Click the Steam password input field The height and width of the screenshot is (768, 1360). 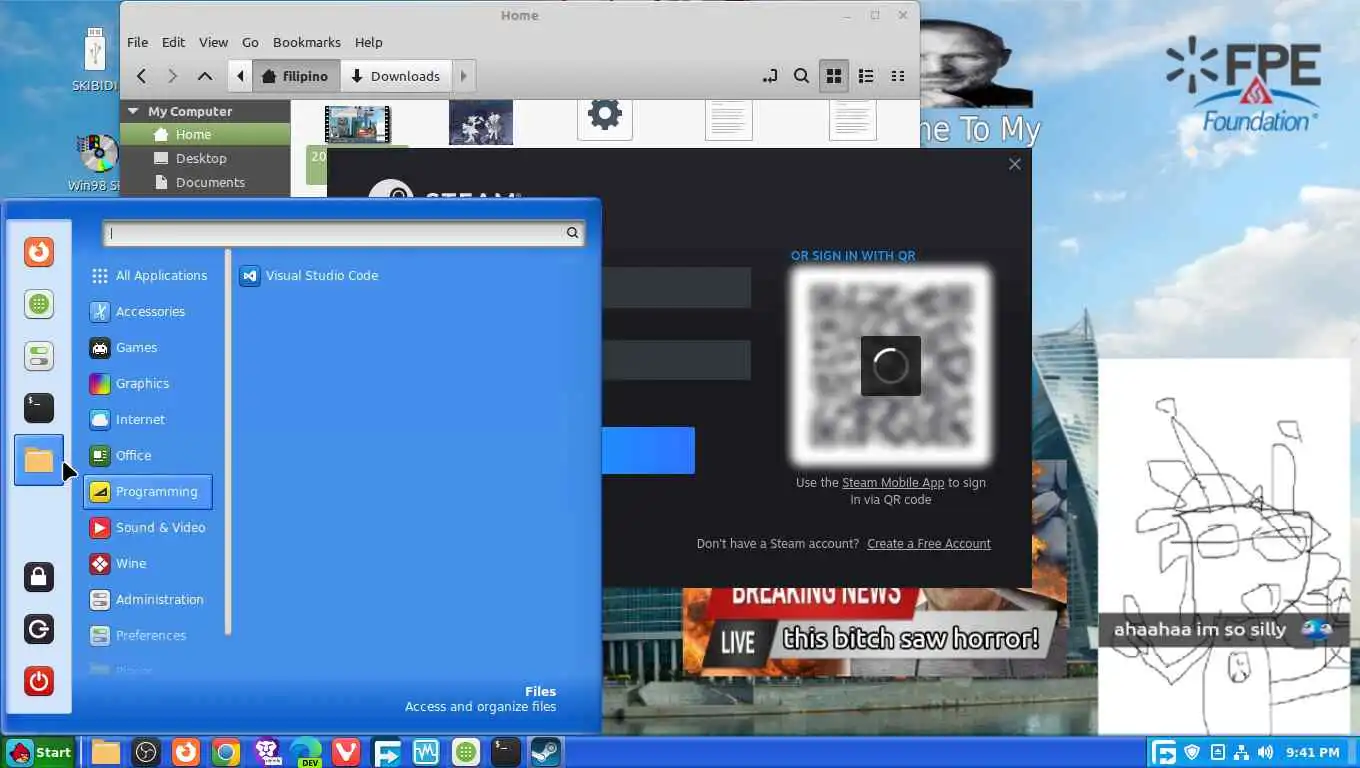coord(676,360)
